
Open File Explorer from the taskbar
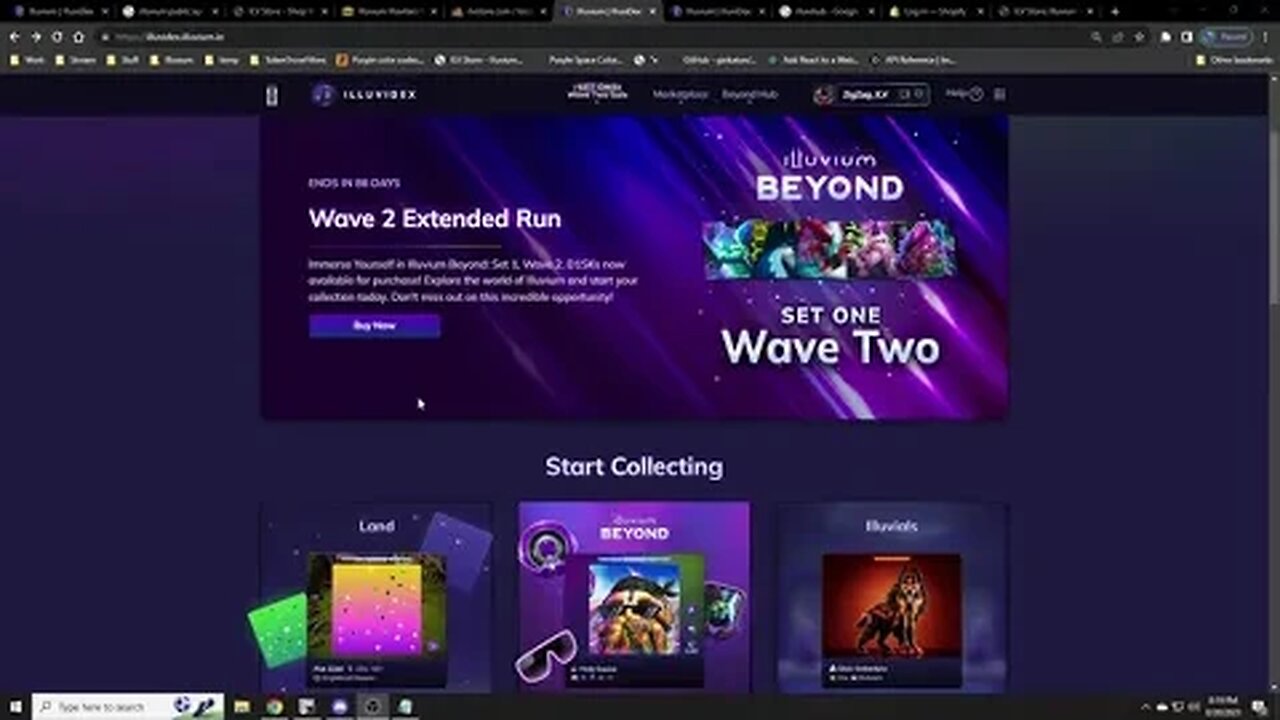(x=242, y=706)
